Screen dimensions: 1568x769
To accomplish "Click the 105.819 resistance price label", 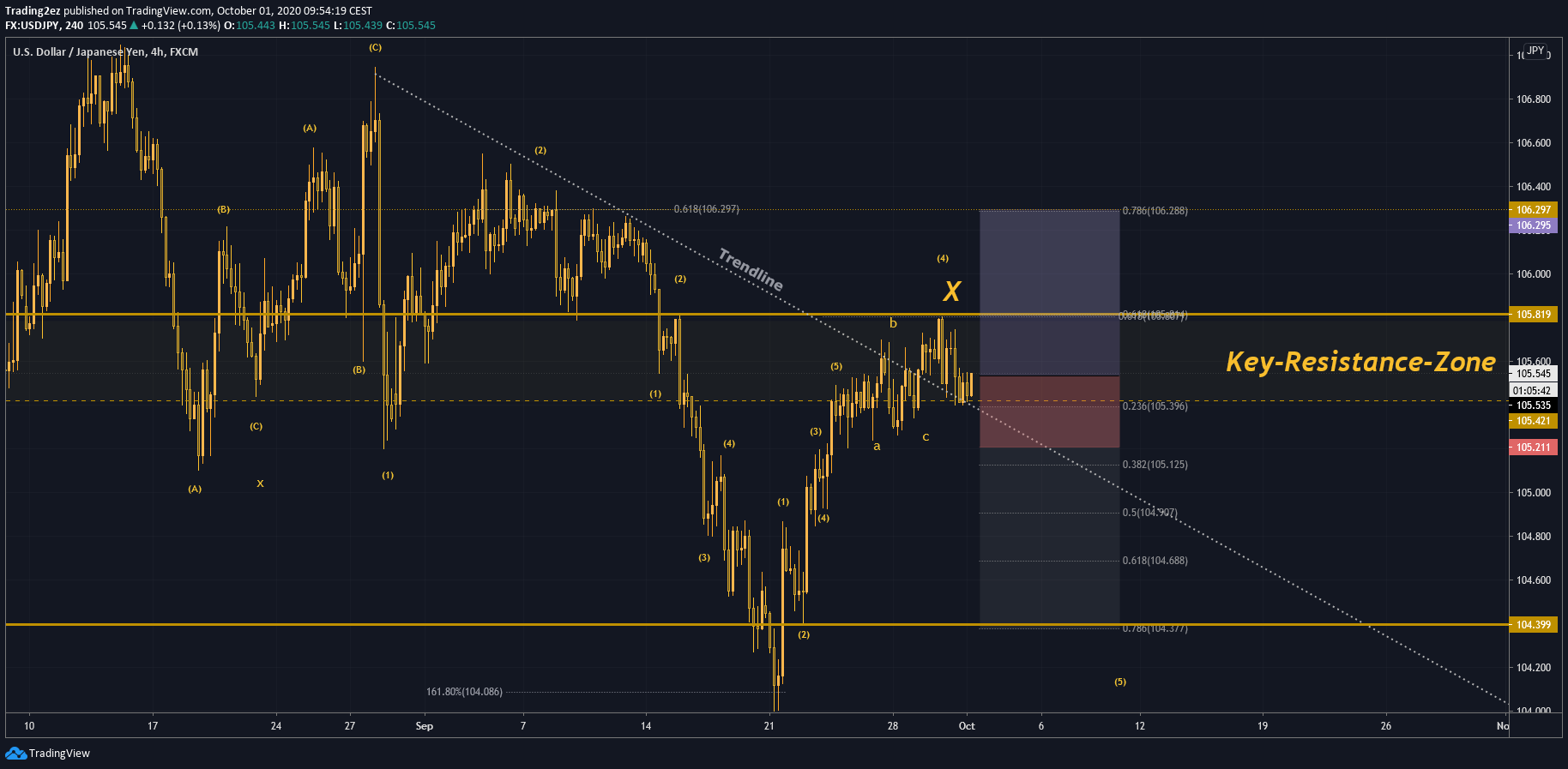I will click(1533, 315).
